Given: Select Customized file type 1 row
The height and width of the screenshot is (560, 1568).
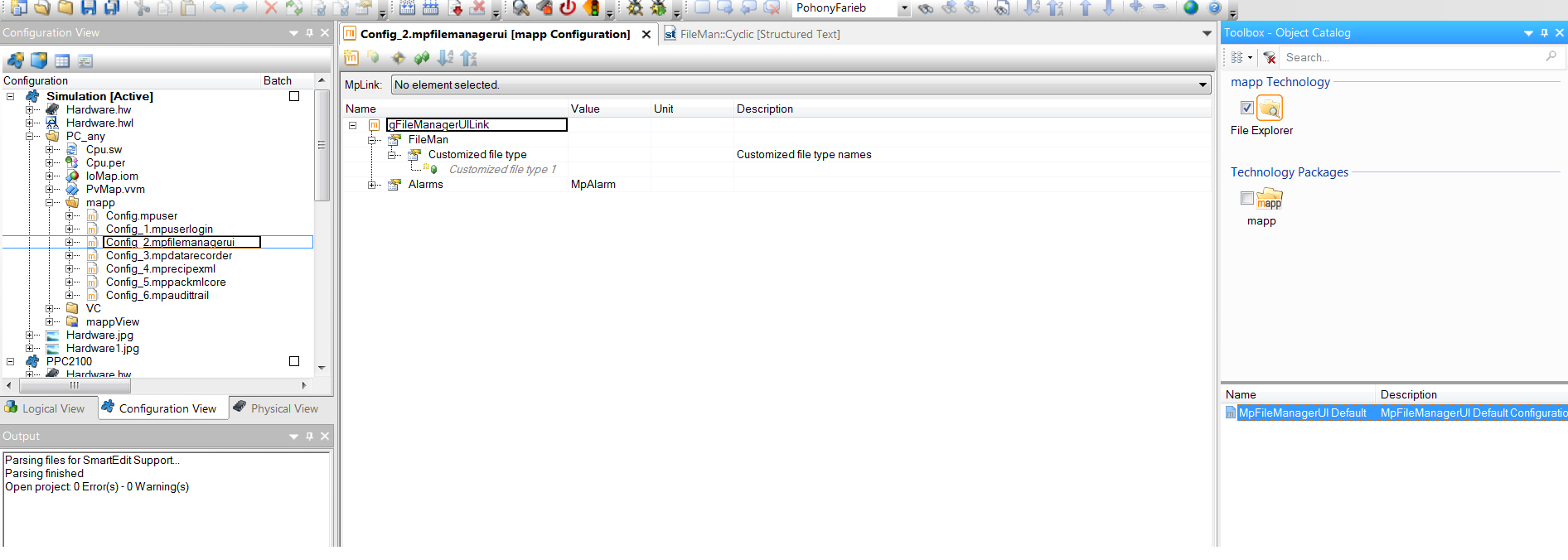Looking at the screenshot, I should tap(502, 169).
